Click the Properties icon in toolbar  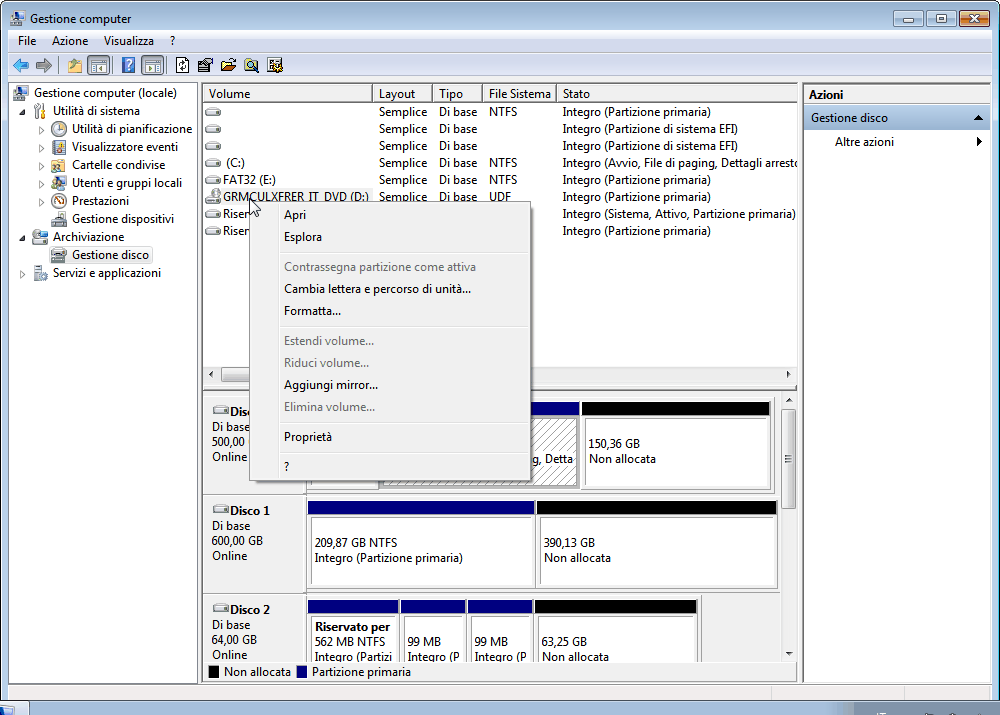(205, 66)
